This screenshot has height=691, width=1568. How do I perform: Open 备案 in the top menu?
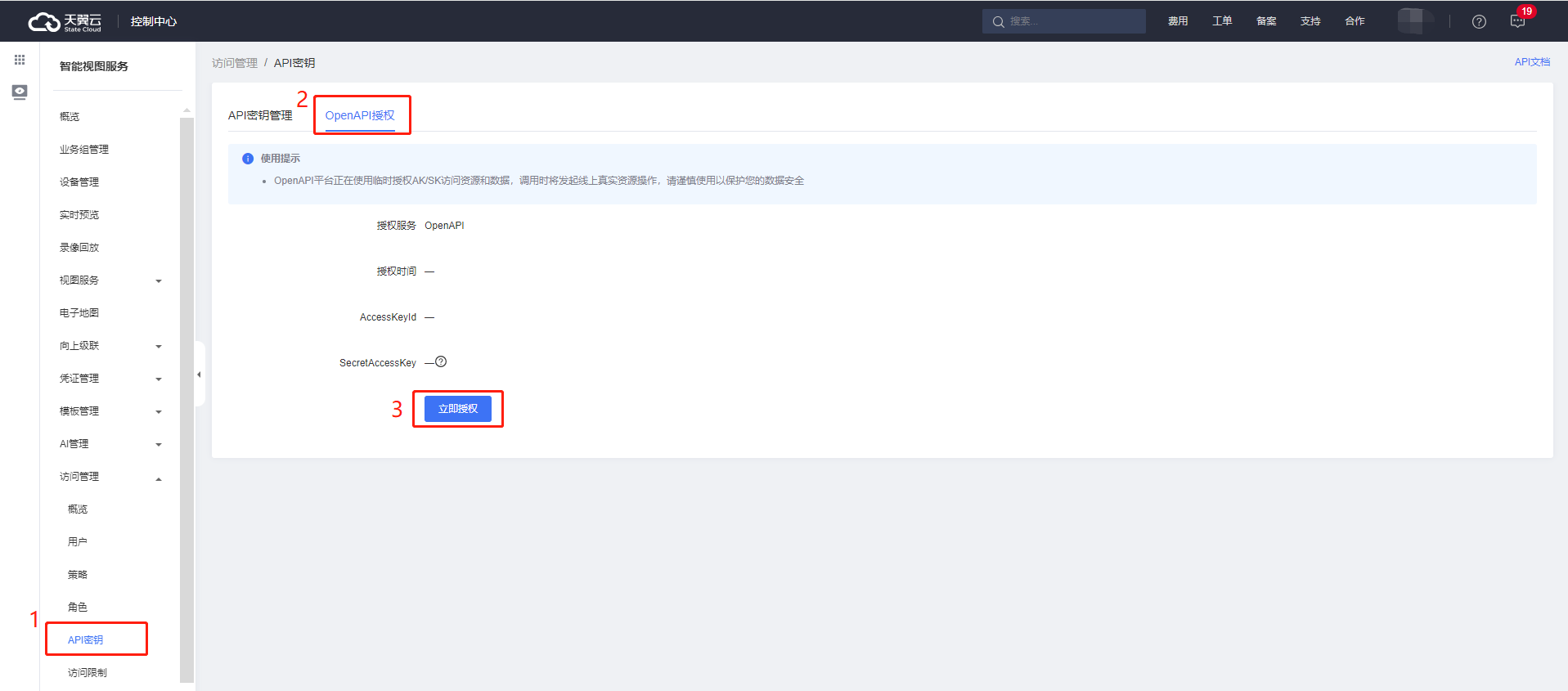click(1266, 21)
